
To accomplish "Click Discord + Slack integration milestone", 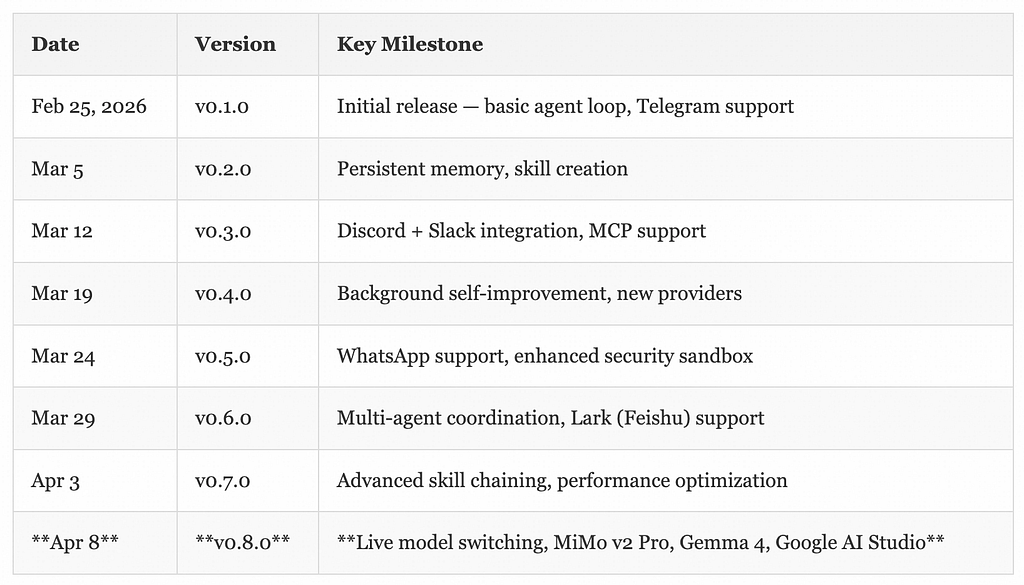I will point(521,231).
